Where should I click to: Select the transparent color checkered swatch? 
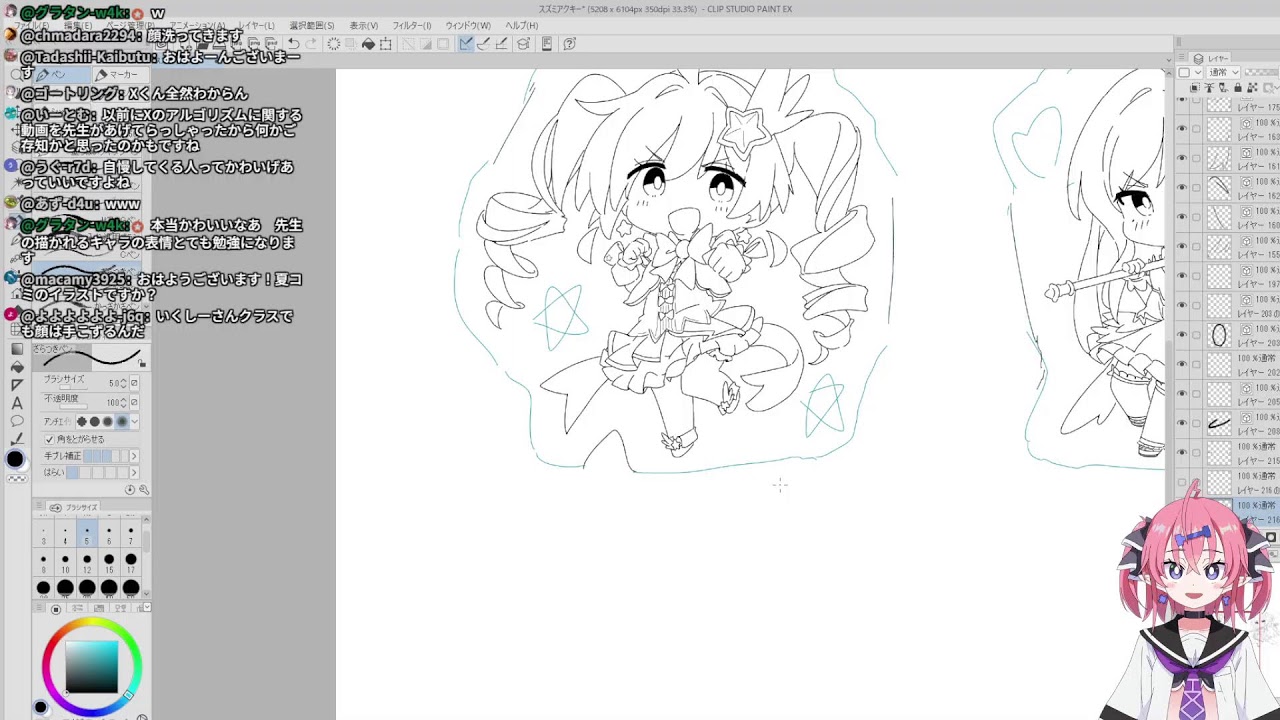[17, 479]
